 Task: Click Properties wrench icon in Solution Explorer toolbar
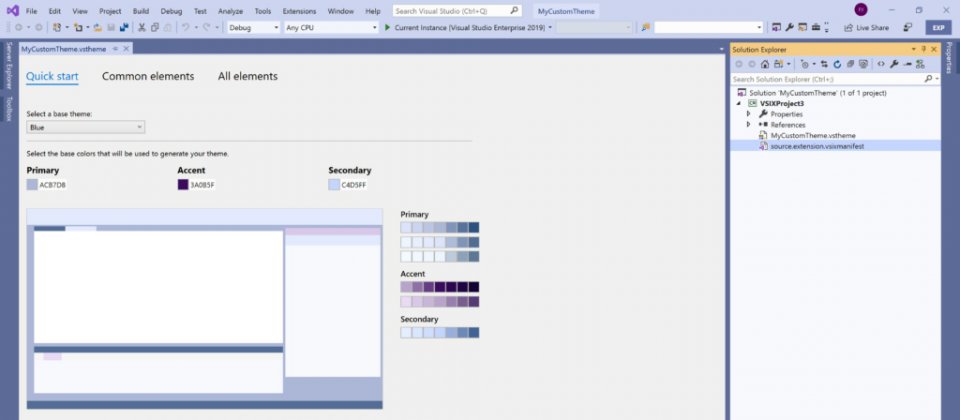pyautogui.click(x=894, y=64)
